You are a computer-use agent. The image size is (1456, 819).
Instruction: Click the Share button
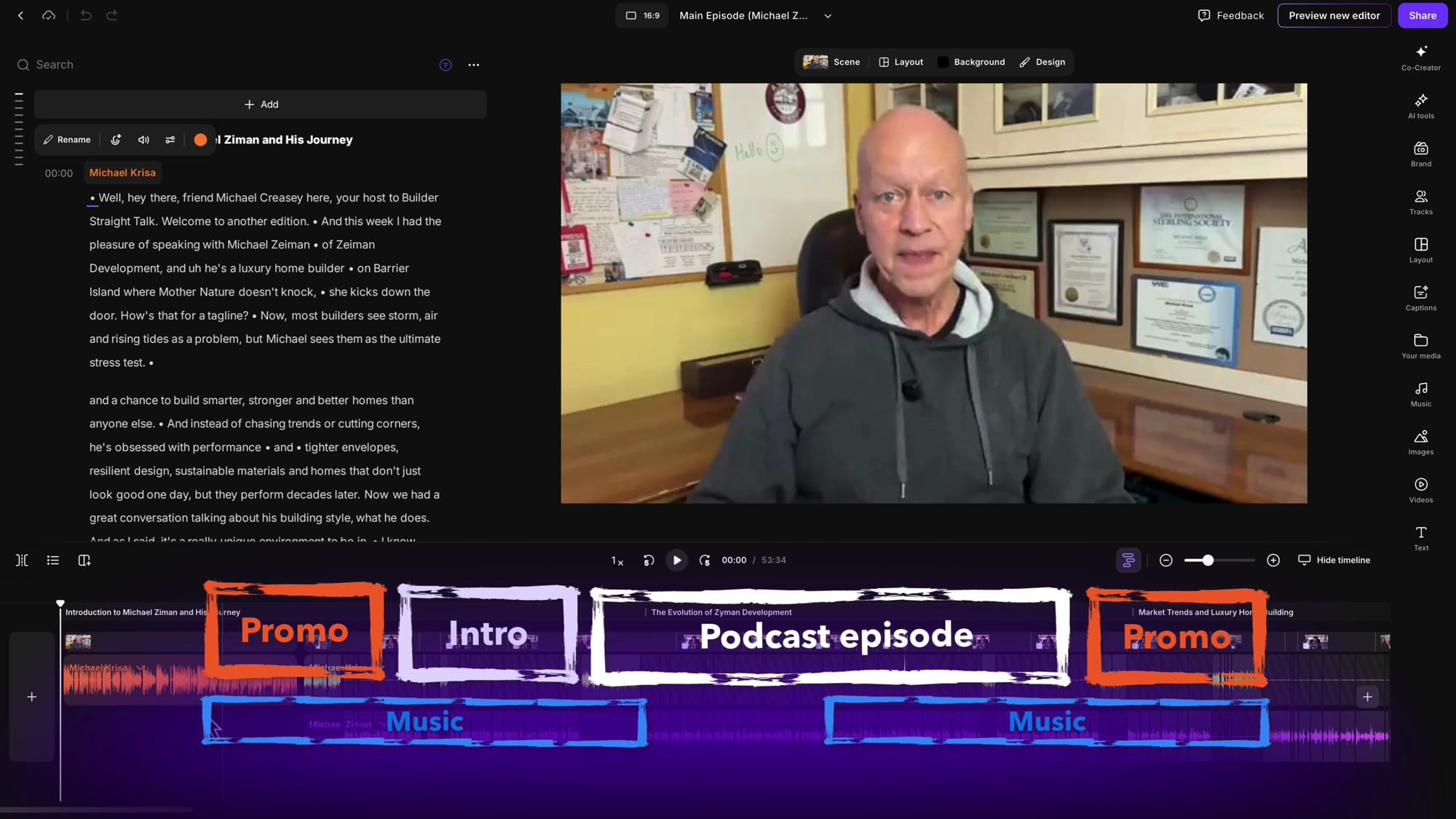(1422, 15)
